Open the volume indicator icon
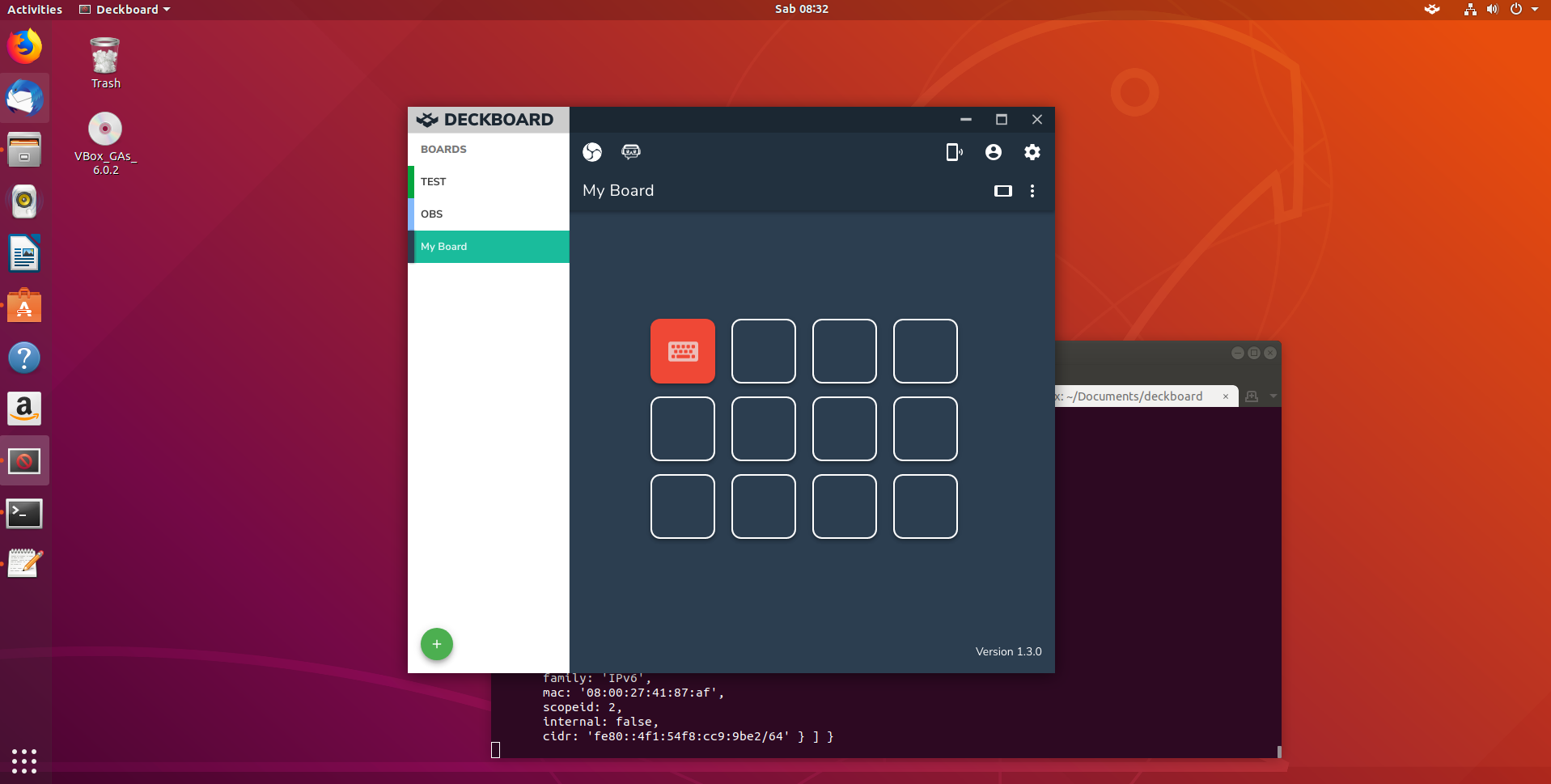Screen dimensions: 1551x784 [x=1493, y=10]
